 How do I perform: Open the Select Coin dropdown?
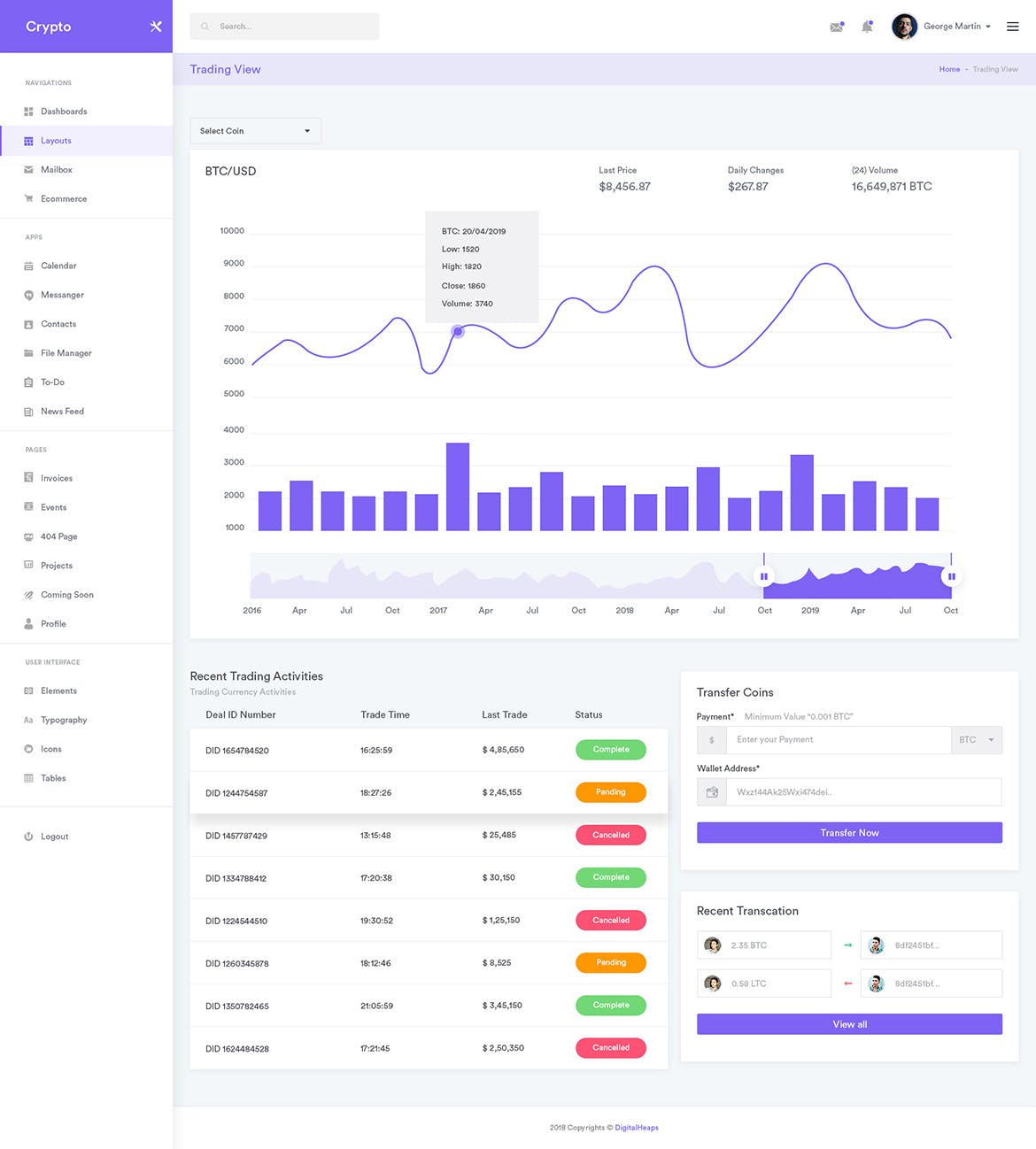click(x=255, y=130)
